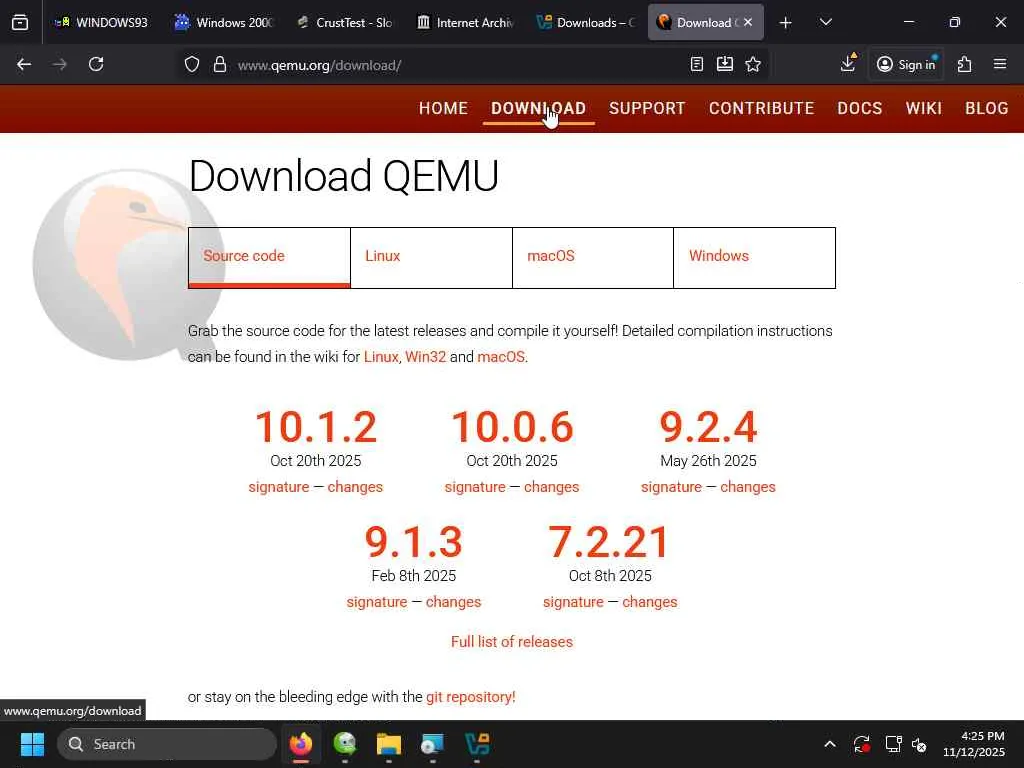1024x768 pixels.
Task: Toggle reader view icon in address bar
Action: (x=697, y=64)
